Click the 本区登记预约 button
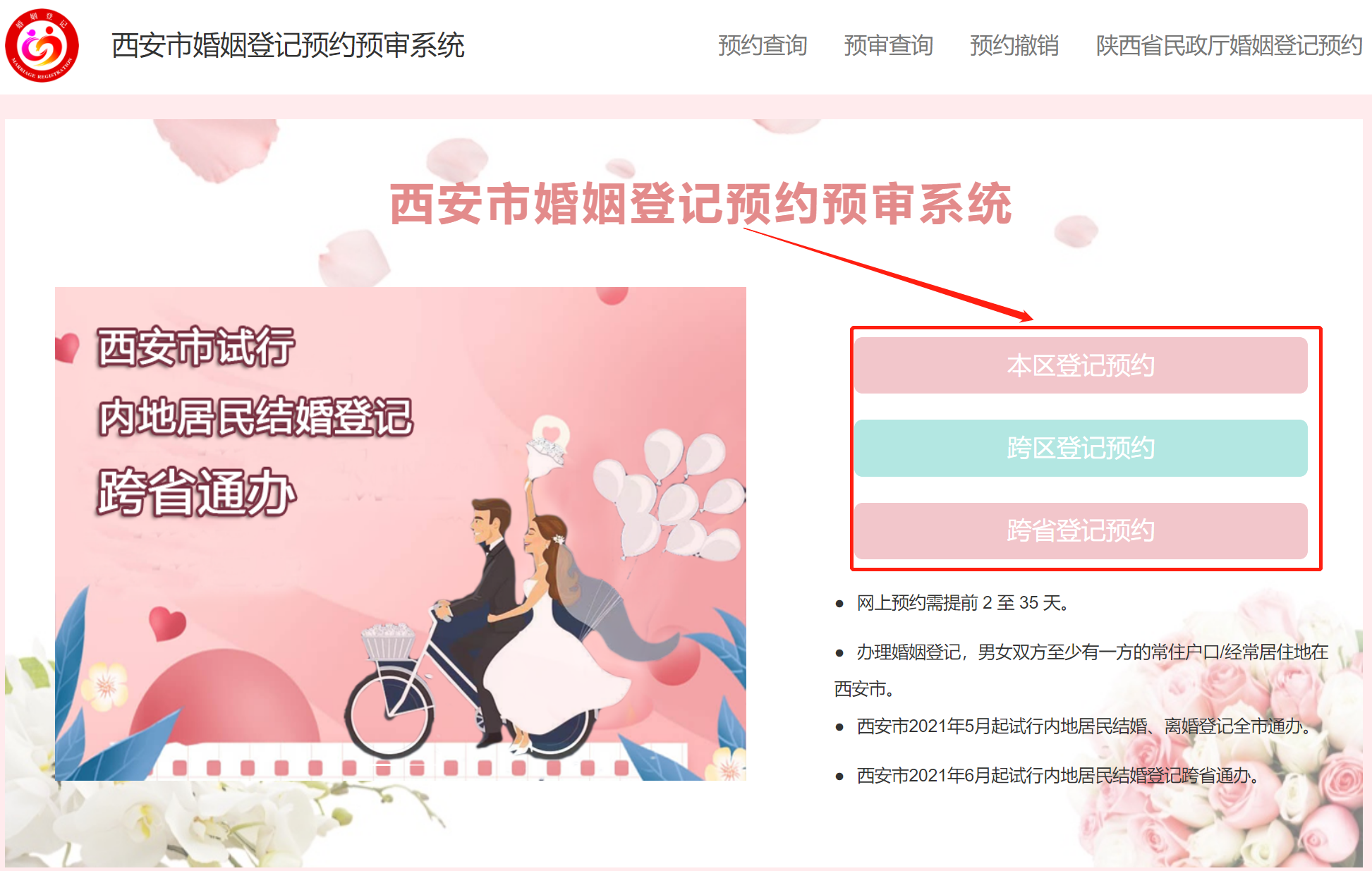1372x871 pixels. coord(1081,365)
